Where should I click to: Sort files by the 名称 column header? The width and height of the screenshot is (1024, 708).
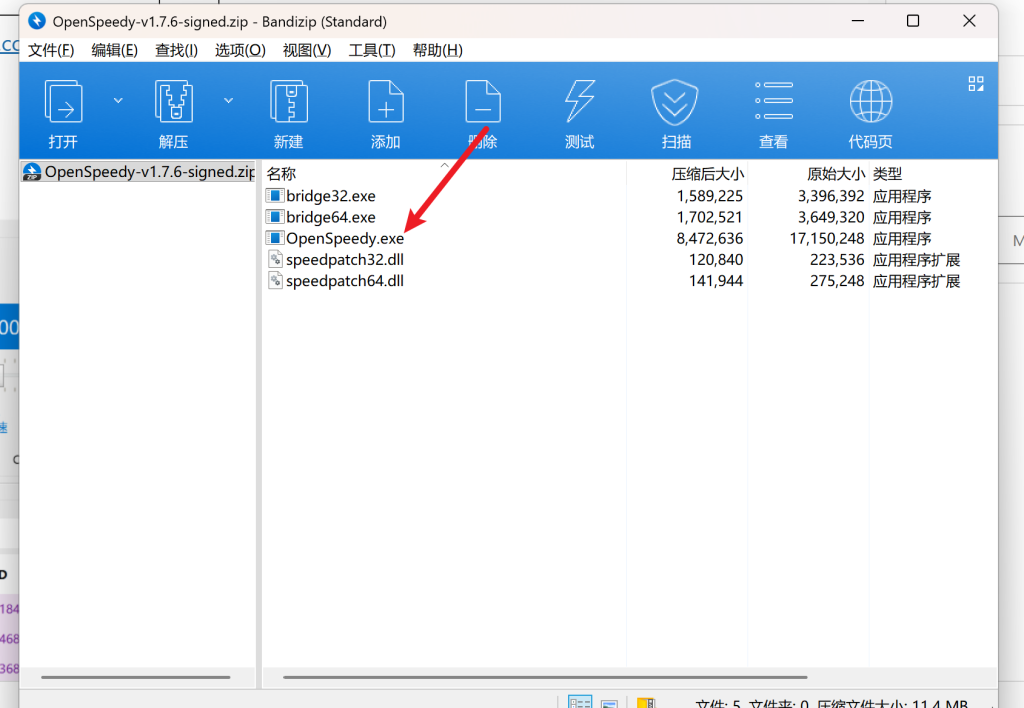point(282,173)
